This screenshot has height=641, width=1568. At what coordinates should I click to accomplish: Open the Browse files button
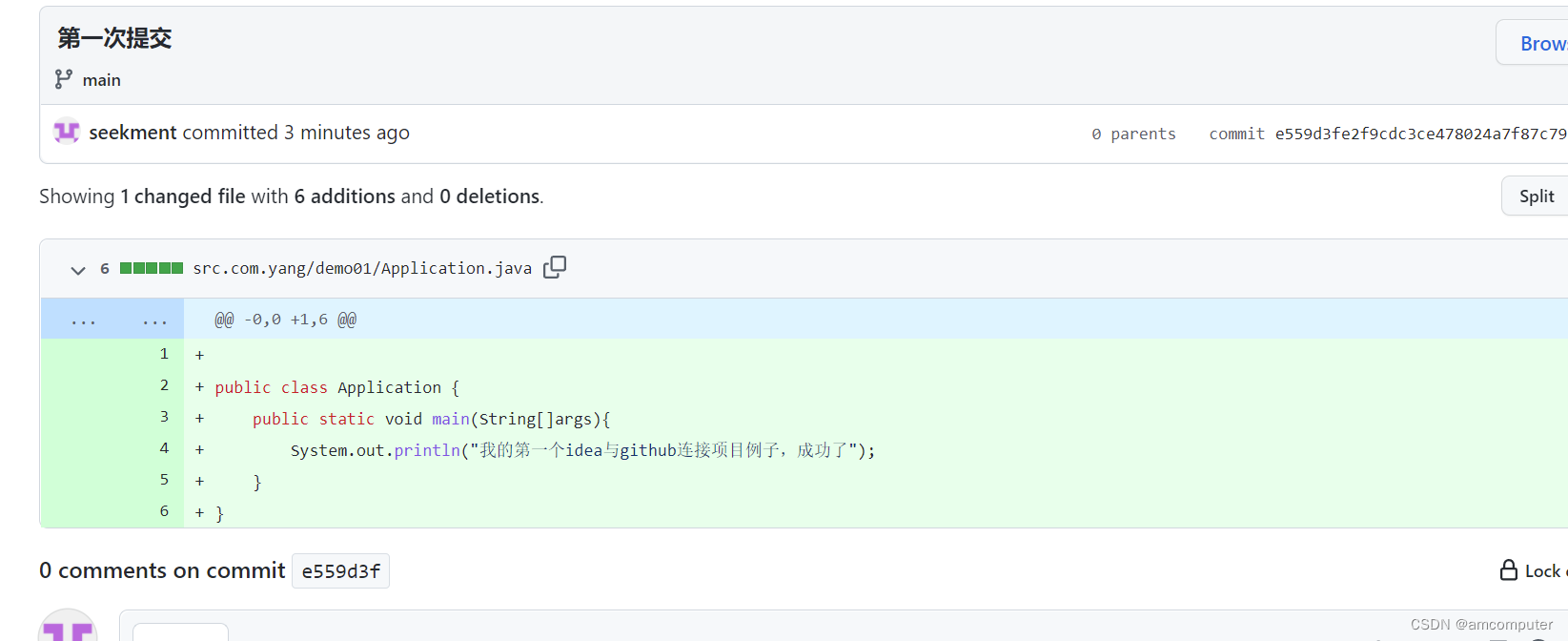(1533, 43)
